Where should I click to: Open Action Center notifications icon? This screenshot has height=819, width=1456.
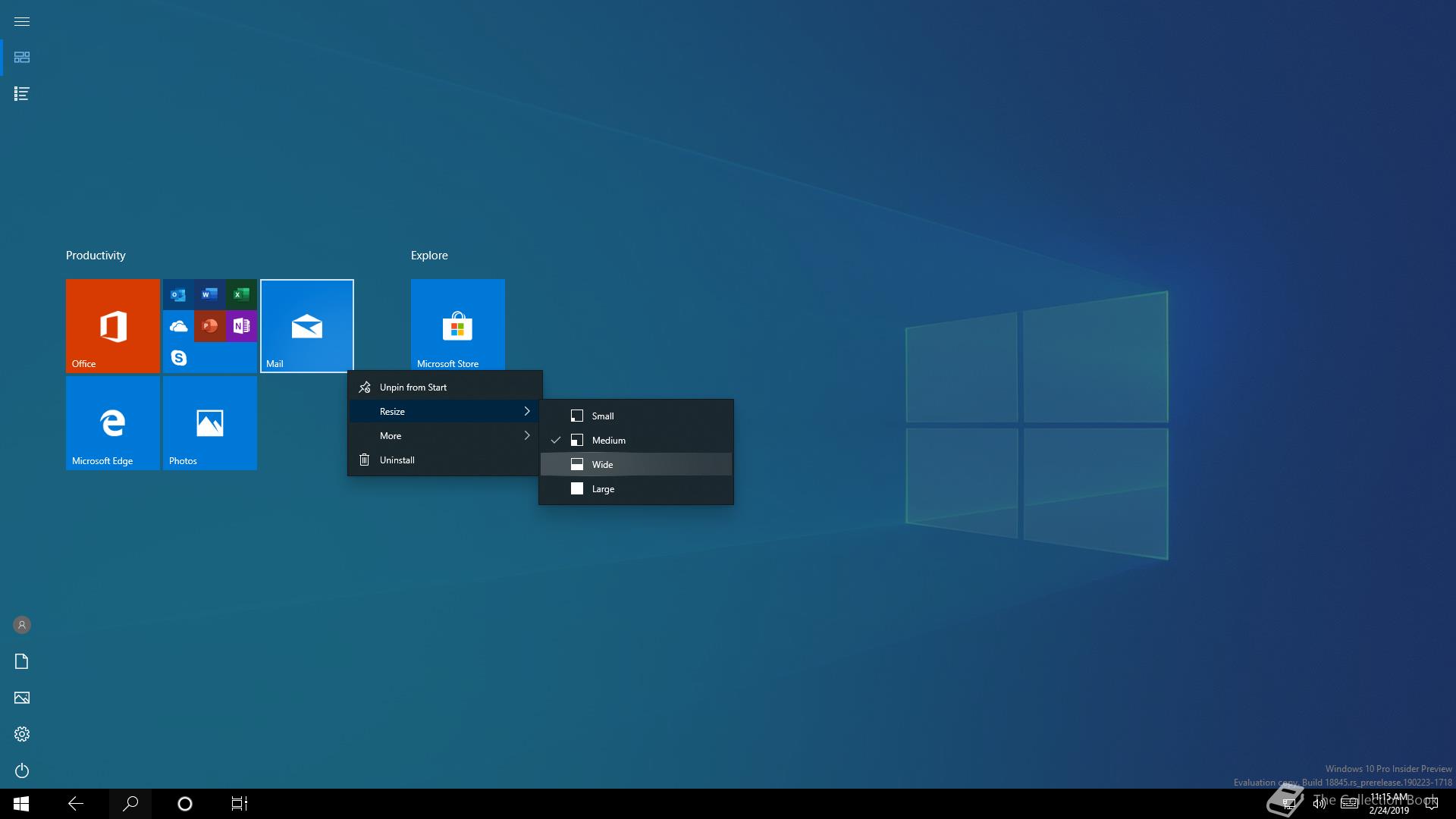point(1432,804)
